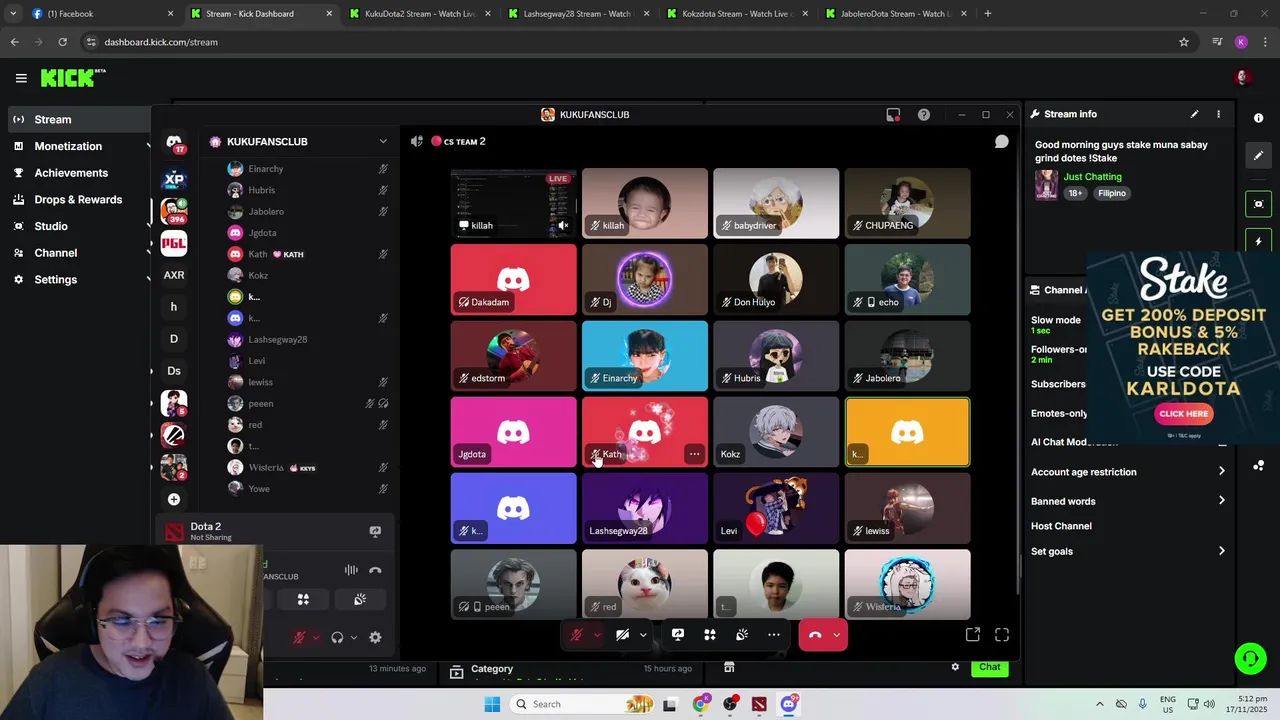Click the Filipino language tag
The width and height of the screenshot is (1280, 720).
(x=1112, y=193)
